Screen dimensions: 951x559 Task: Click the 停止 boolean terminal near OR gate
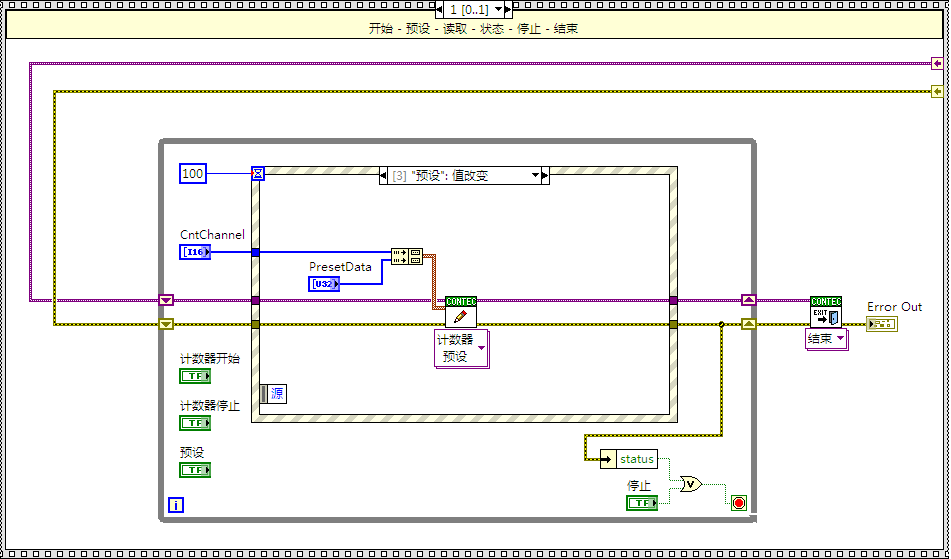[641, 503]
